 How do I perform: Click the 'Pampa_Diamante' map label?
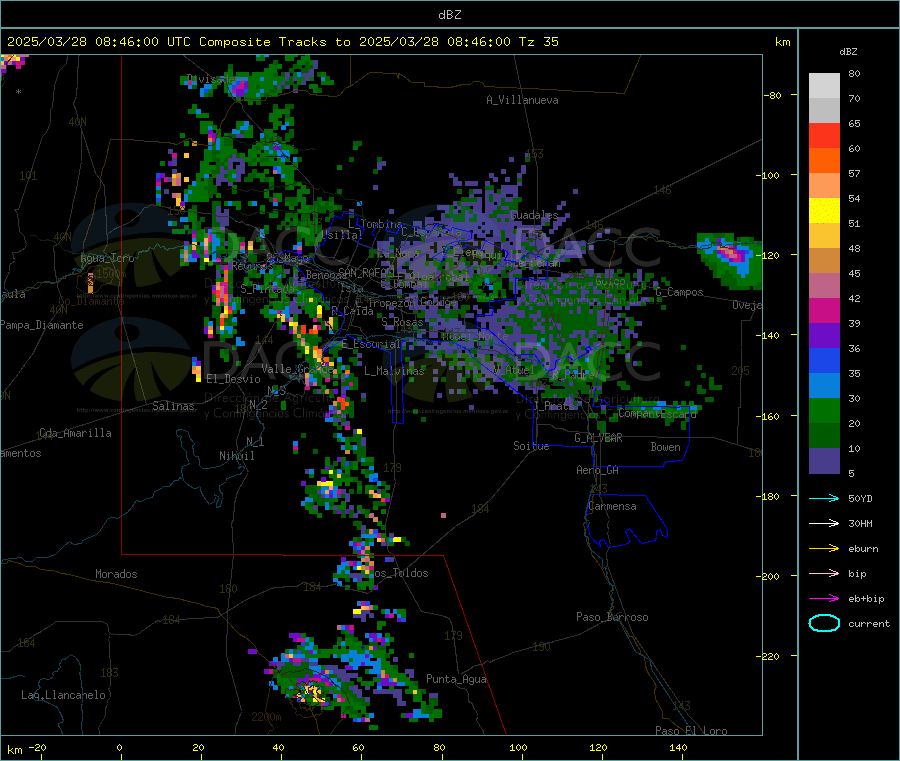pos(42,325)
